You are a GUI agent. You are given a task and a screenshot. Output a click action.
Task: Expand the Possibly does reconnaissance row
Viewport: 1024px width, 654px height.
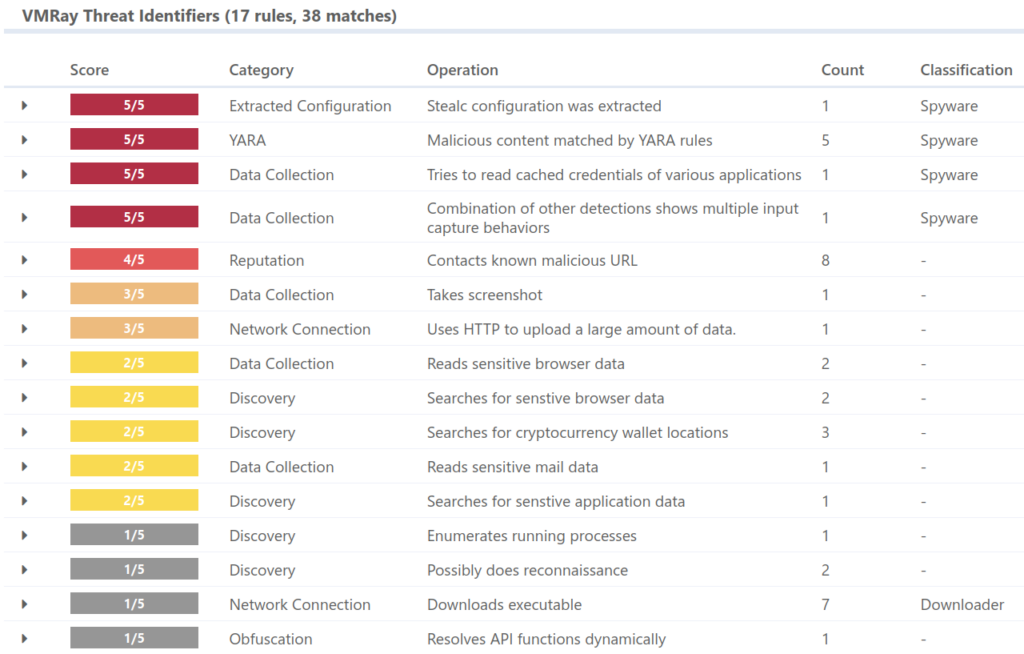point(24,570)
